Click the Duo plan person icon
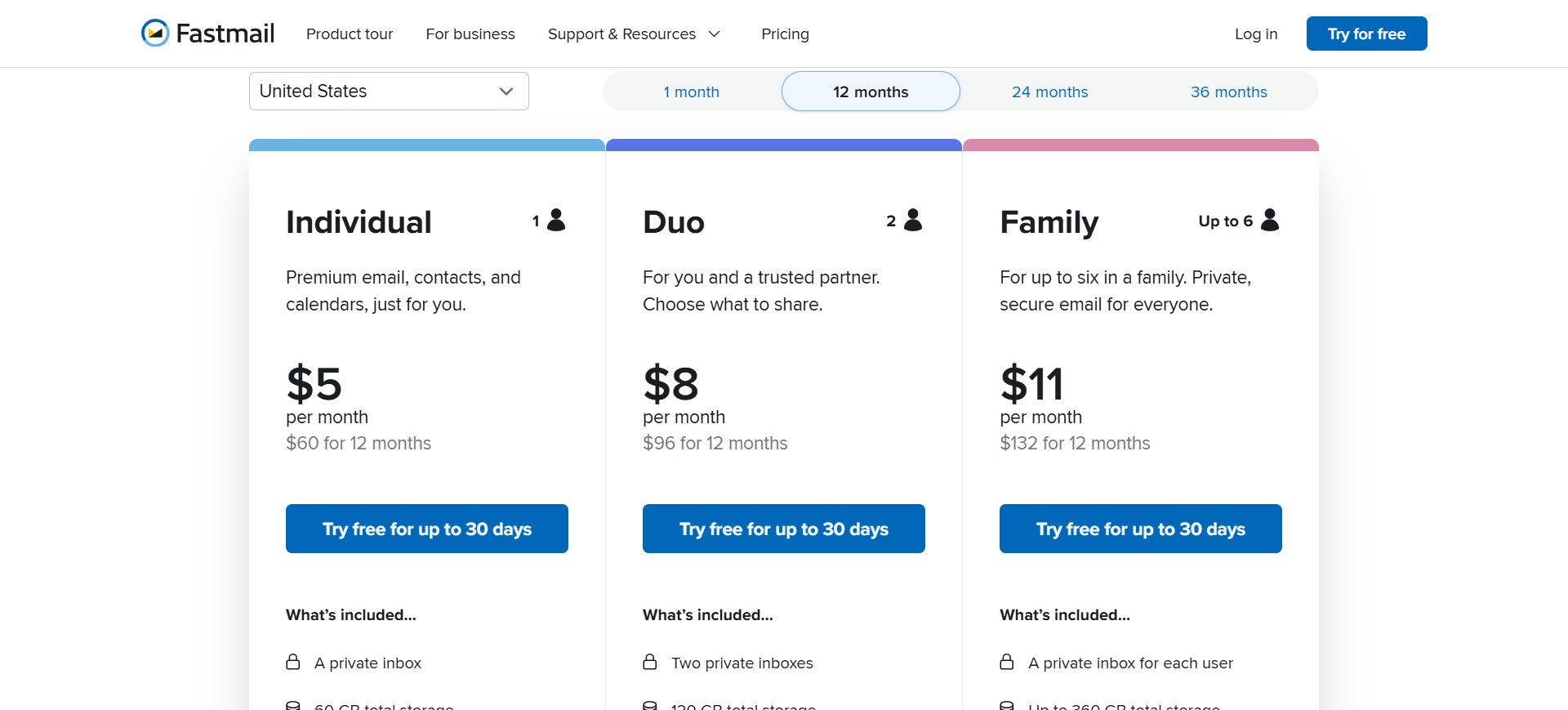 pos(913,220)
